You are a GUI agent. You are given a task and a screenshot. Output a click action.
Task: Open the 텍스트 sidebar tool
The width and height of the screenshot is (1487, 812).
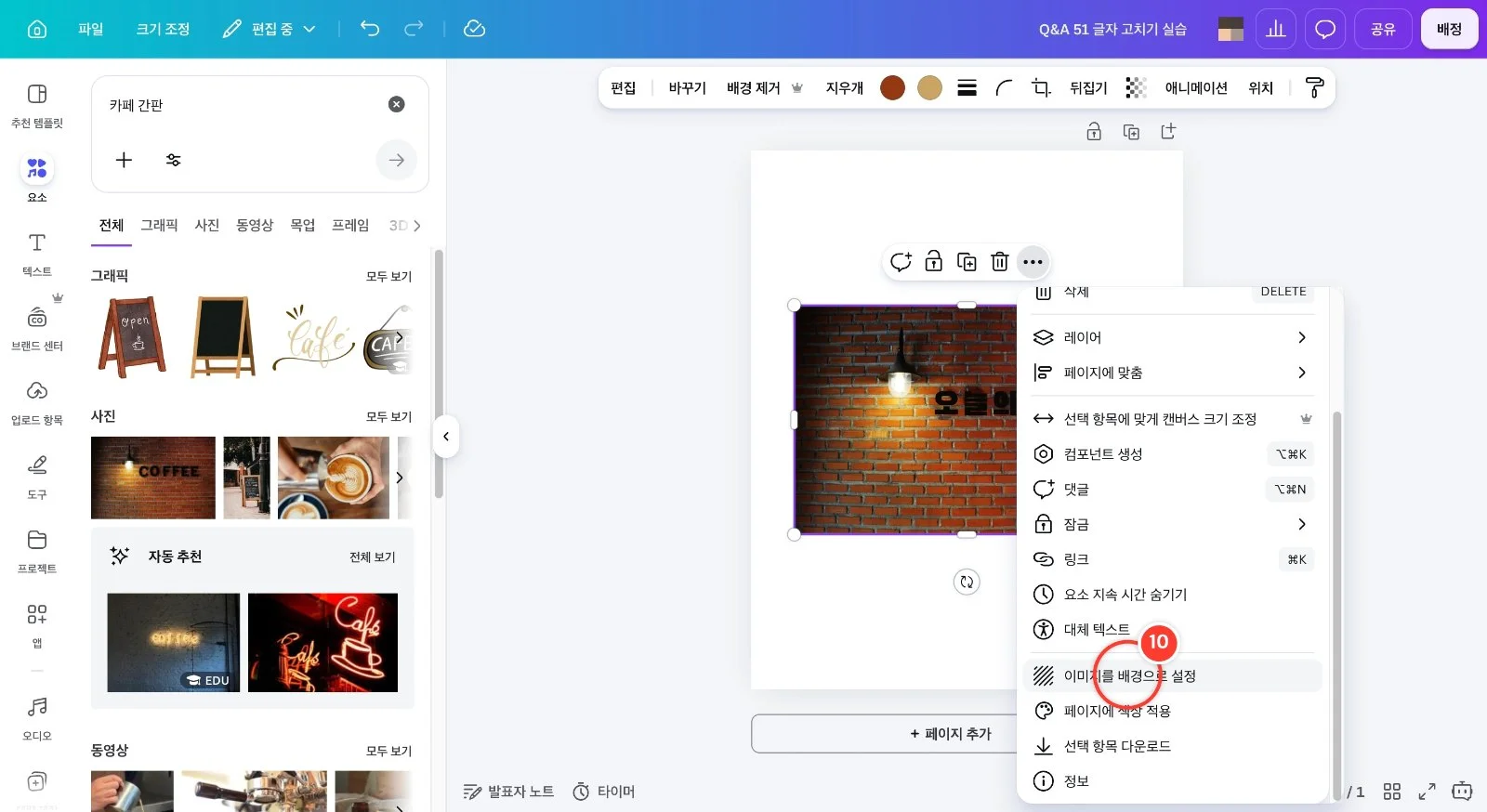coord(37,253)
